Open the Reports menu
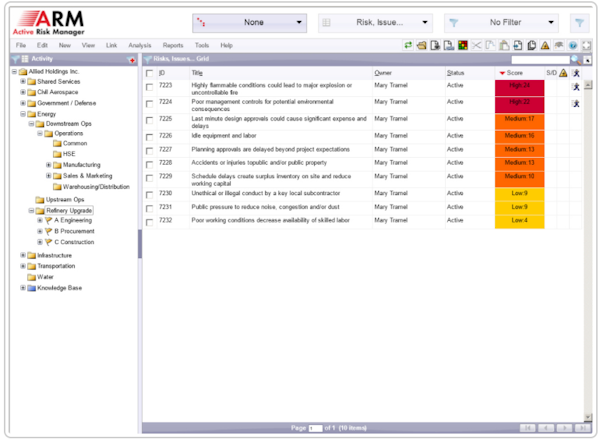 point(173,46)
